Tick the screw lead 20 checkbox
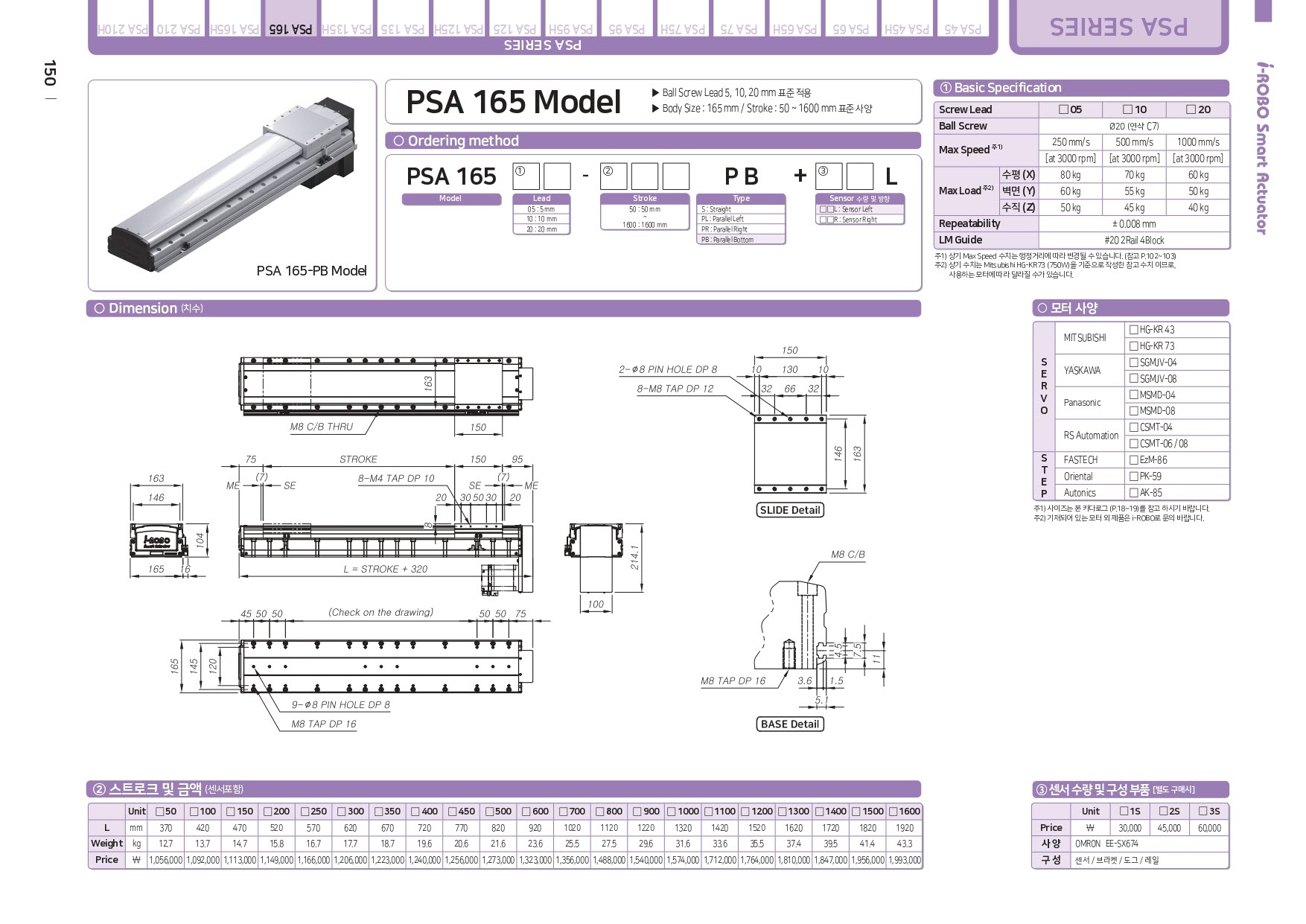Image resolution: width=1306 pixels, height=924 pixels. click(x=1192, y=109)
